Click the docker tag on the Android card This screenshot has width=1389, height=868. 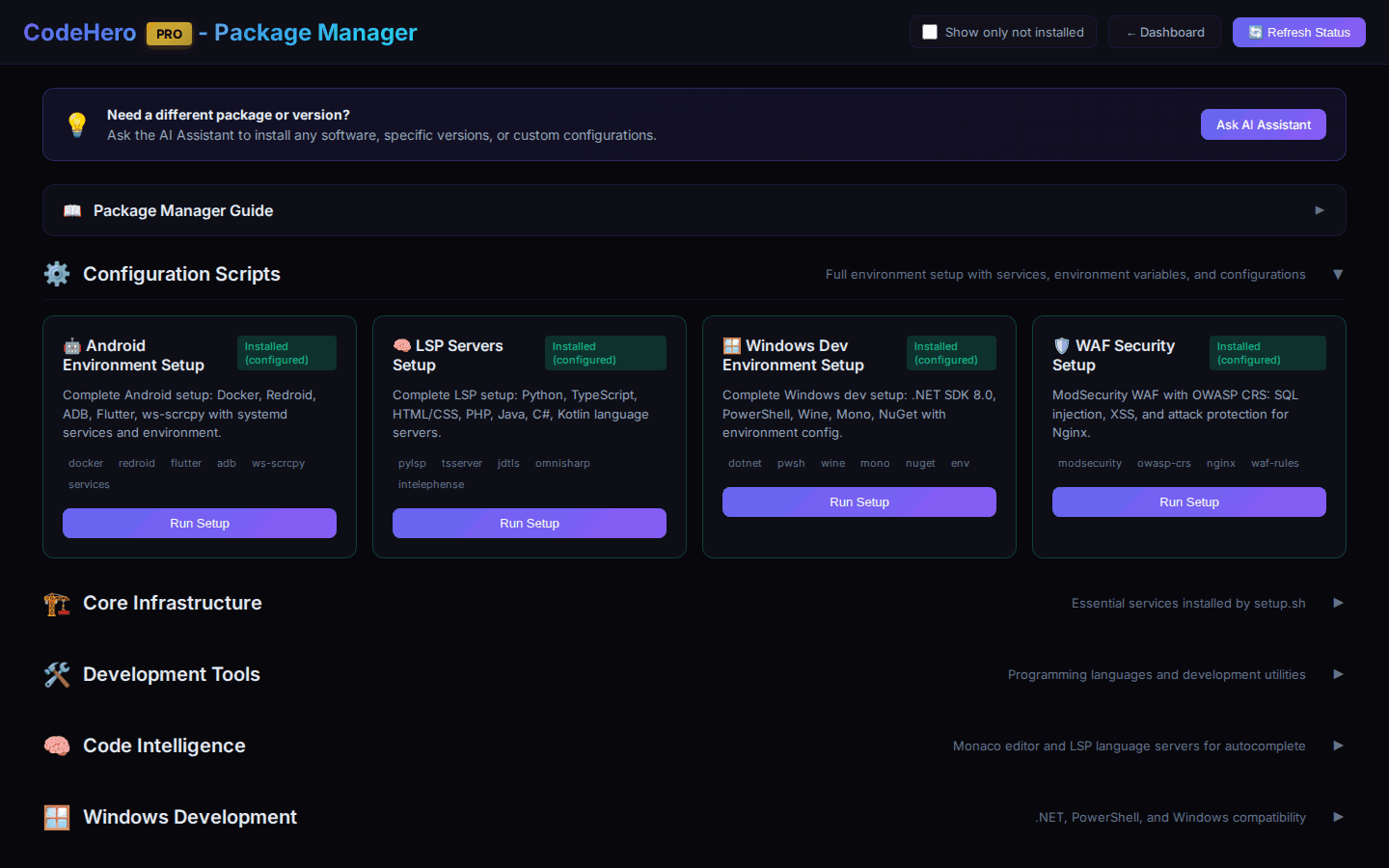point(85,463)
